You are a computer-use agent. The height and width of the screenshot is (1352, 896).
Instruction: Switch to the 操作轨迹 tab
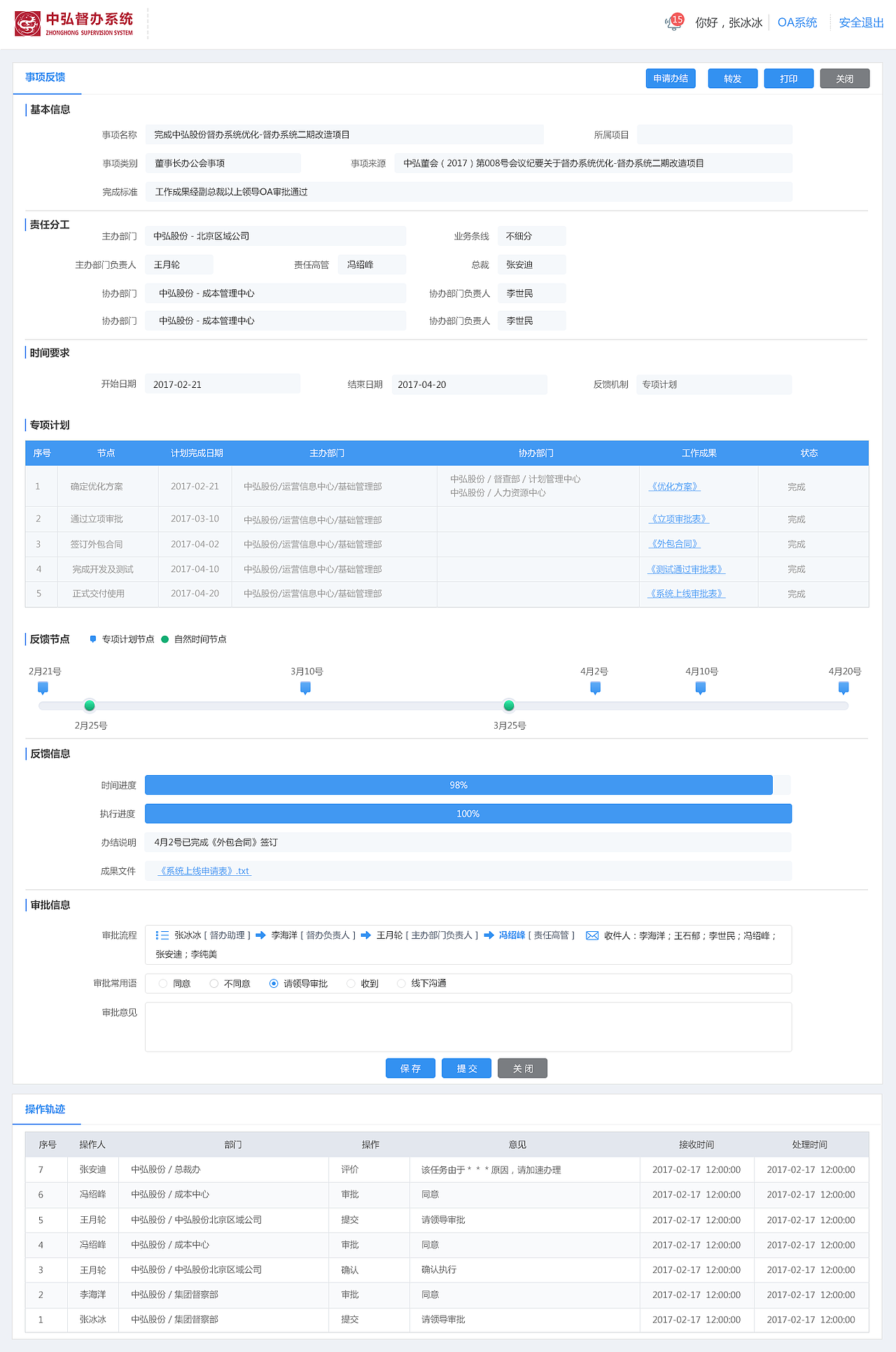pos(46,1109)
